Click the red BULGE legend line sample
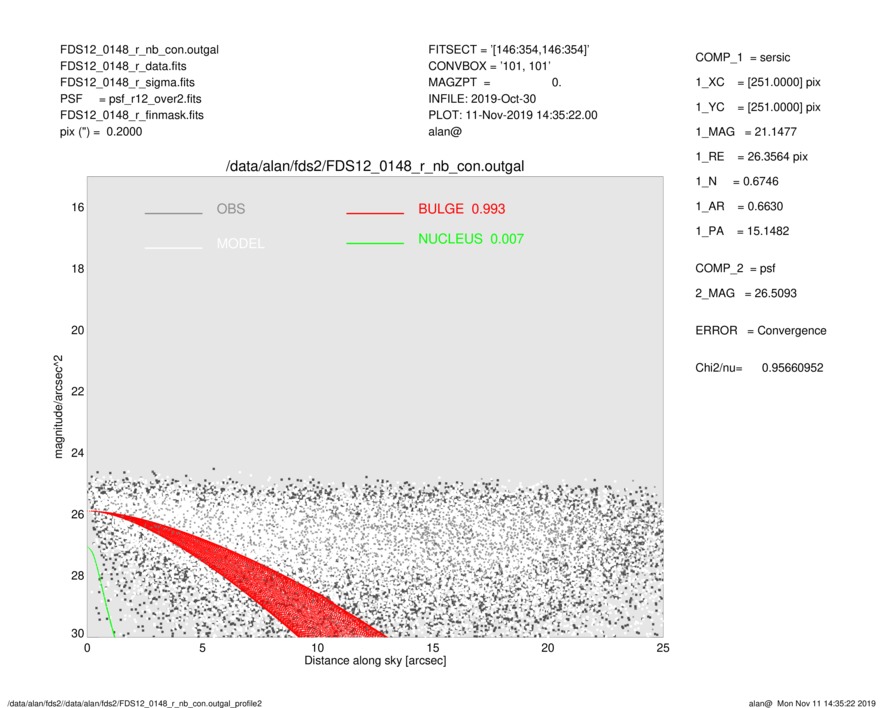The image size is (885, 708). point(375,213)
